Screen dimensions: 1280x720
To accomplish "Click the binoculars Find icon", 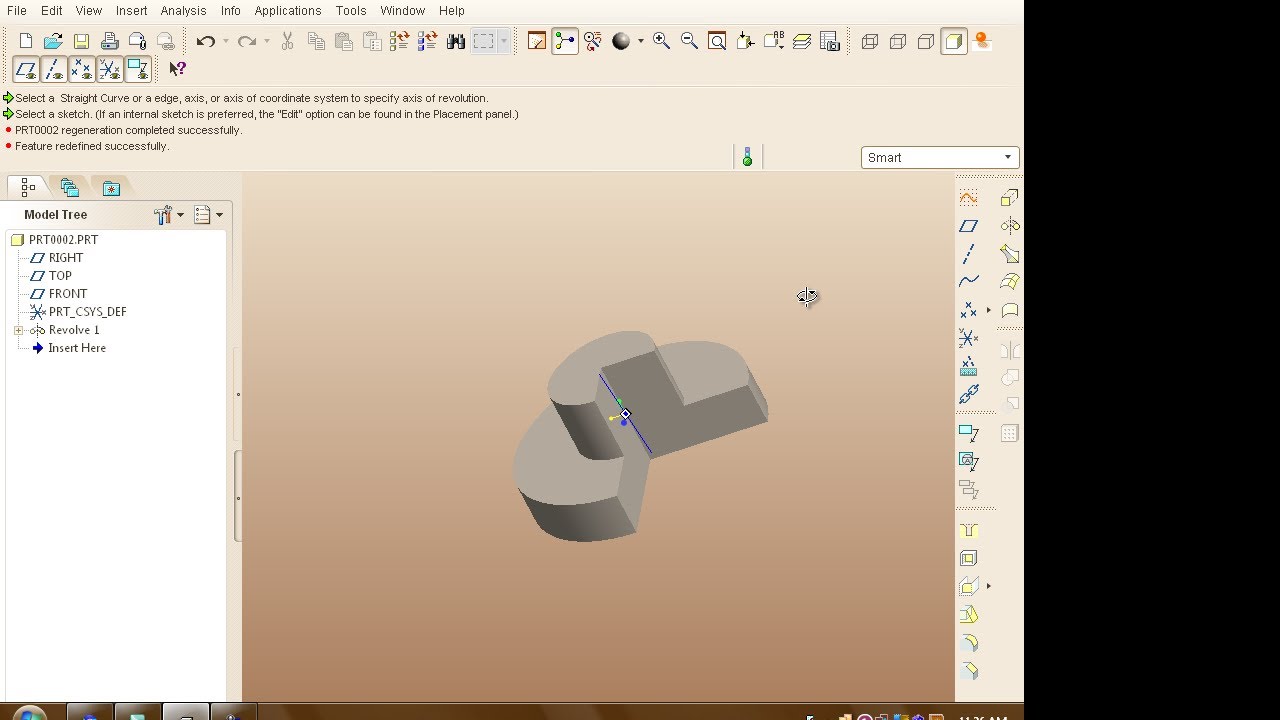I will click(456, 41).
